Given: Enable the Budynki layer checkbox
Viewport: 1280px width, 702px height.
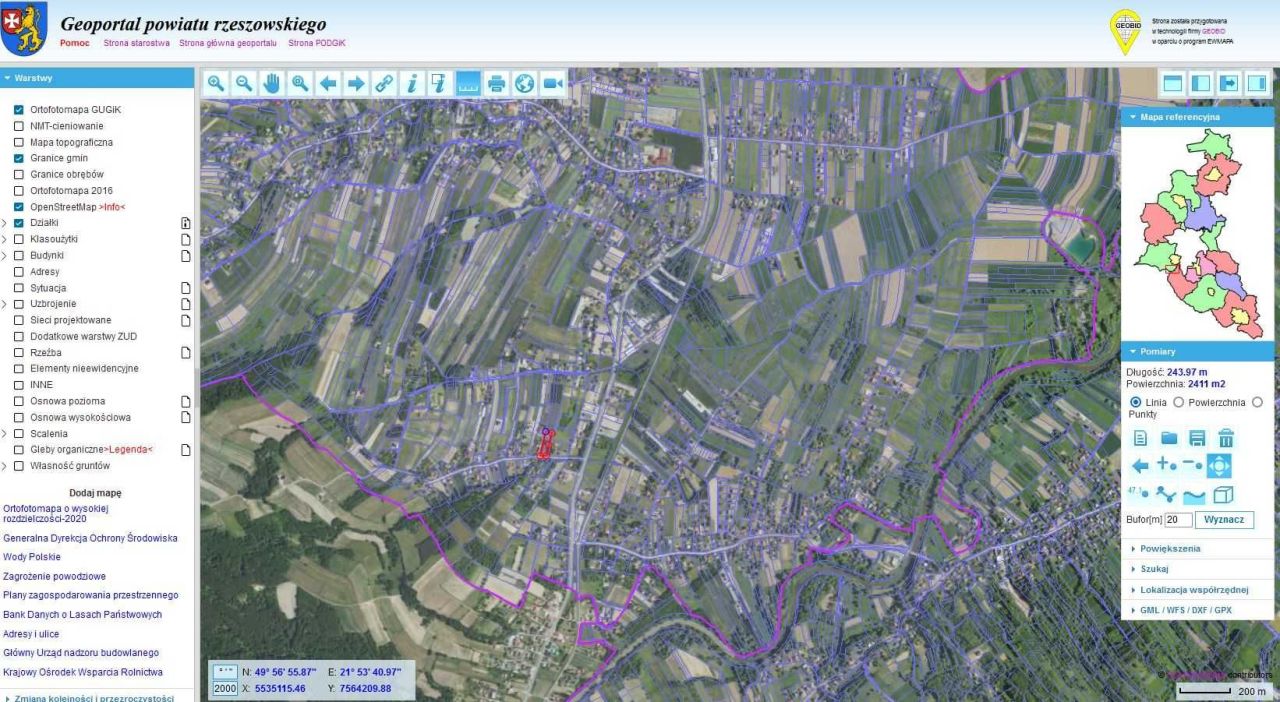Looking at the screenshot, I should [x=19, y=256].
